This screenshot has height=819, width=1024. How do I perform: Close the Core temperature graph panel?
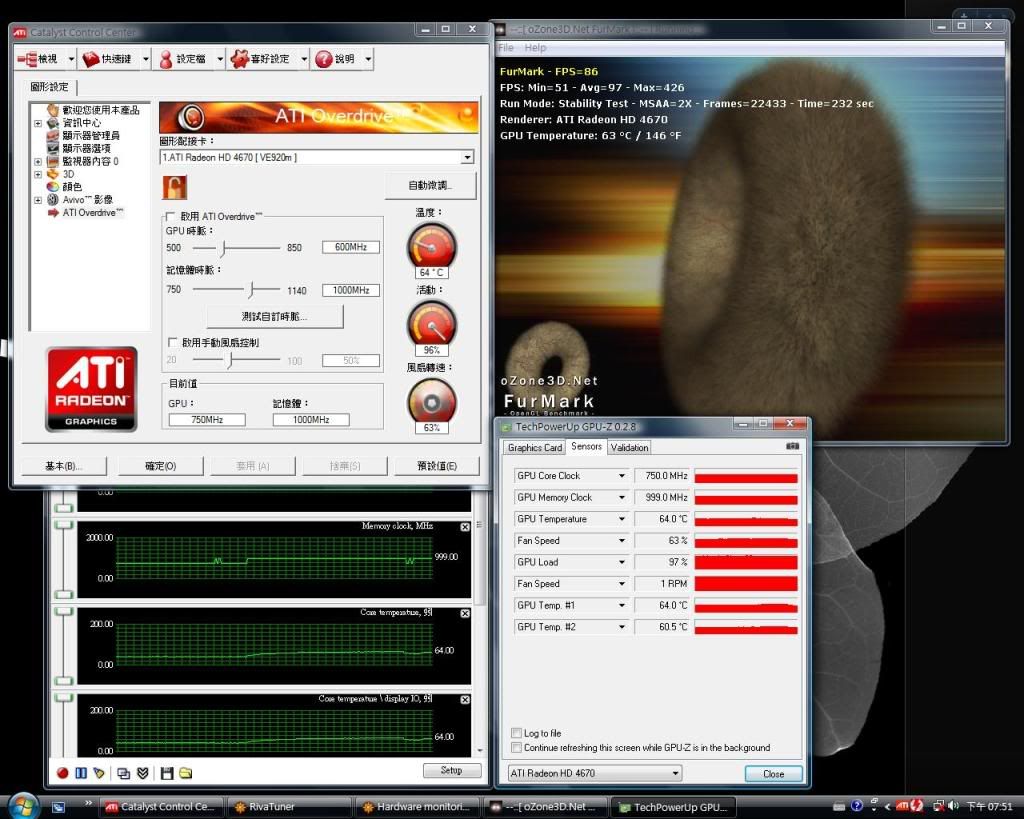(465, 613)
